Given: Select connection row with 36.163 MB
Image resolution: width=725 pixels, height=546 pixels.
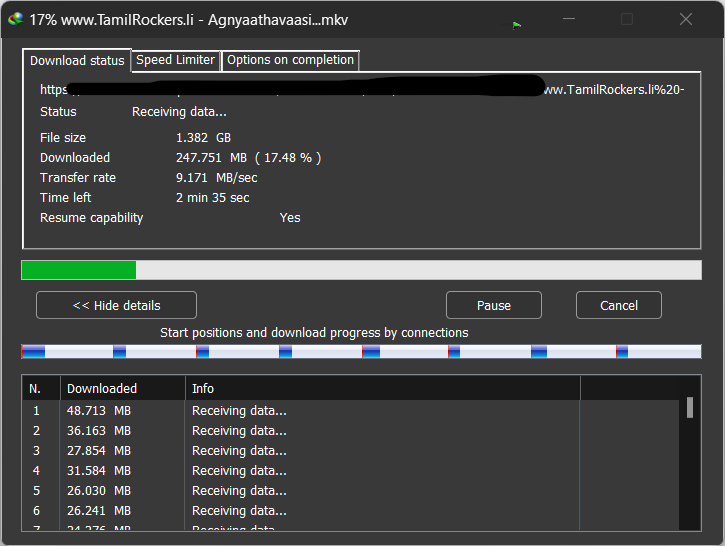Looking at the screenshot, I should point(350,431).
